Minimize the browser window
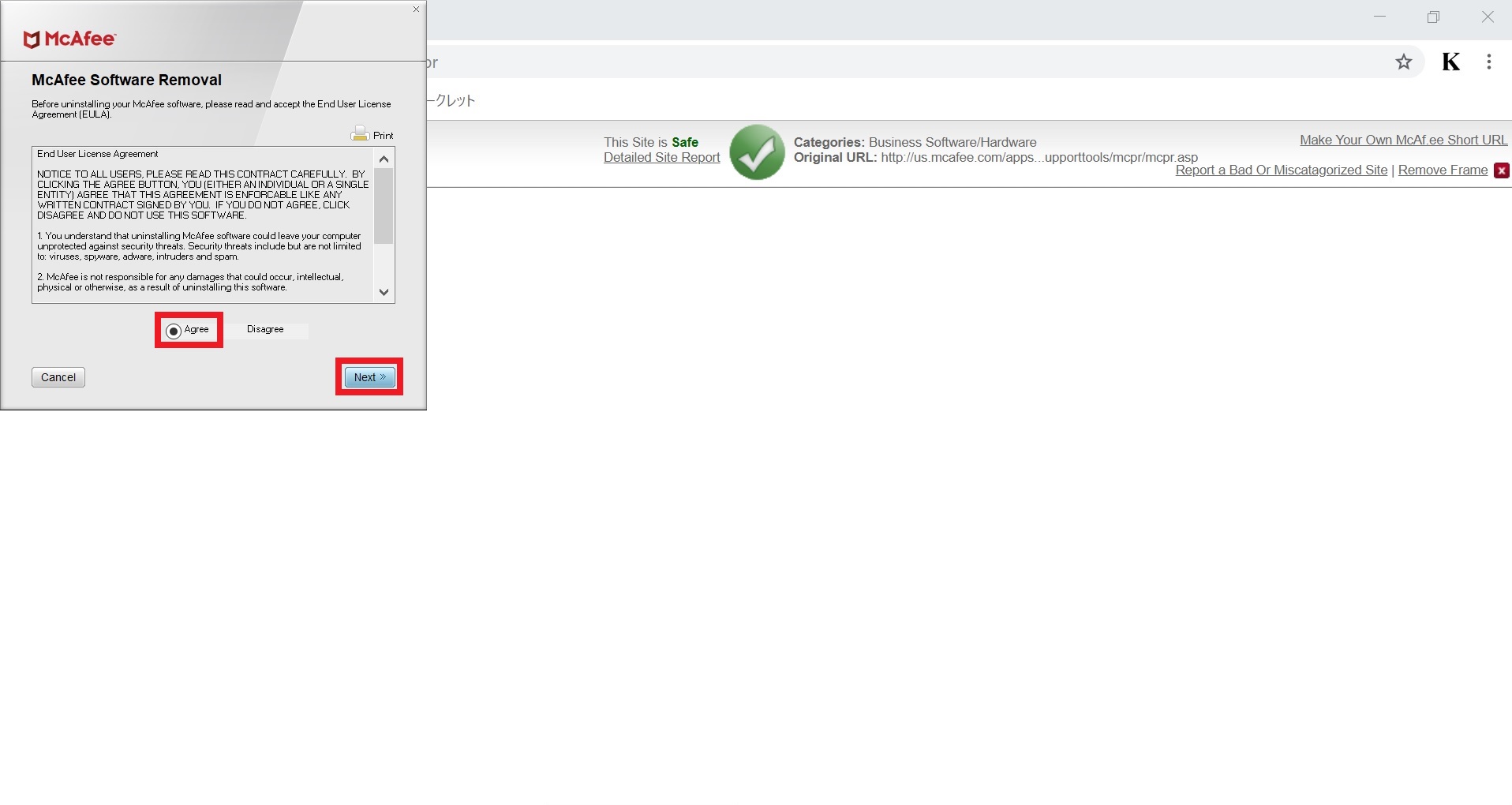The height and width of the screenshot is (805, 1512). (x=1379, y=17)
